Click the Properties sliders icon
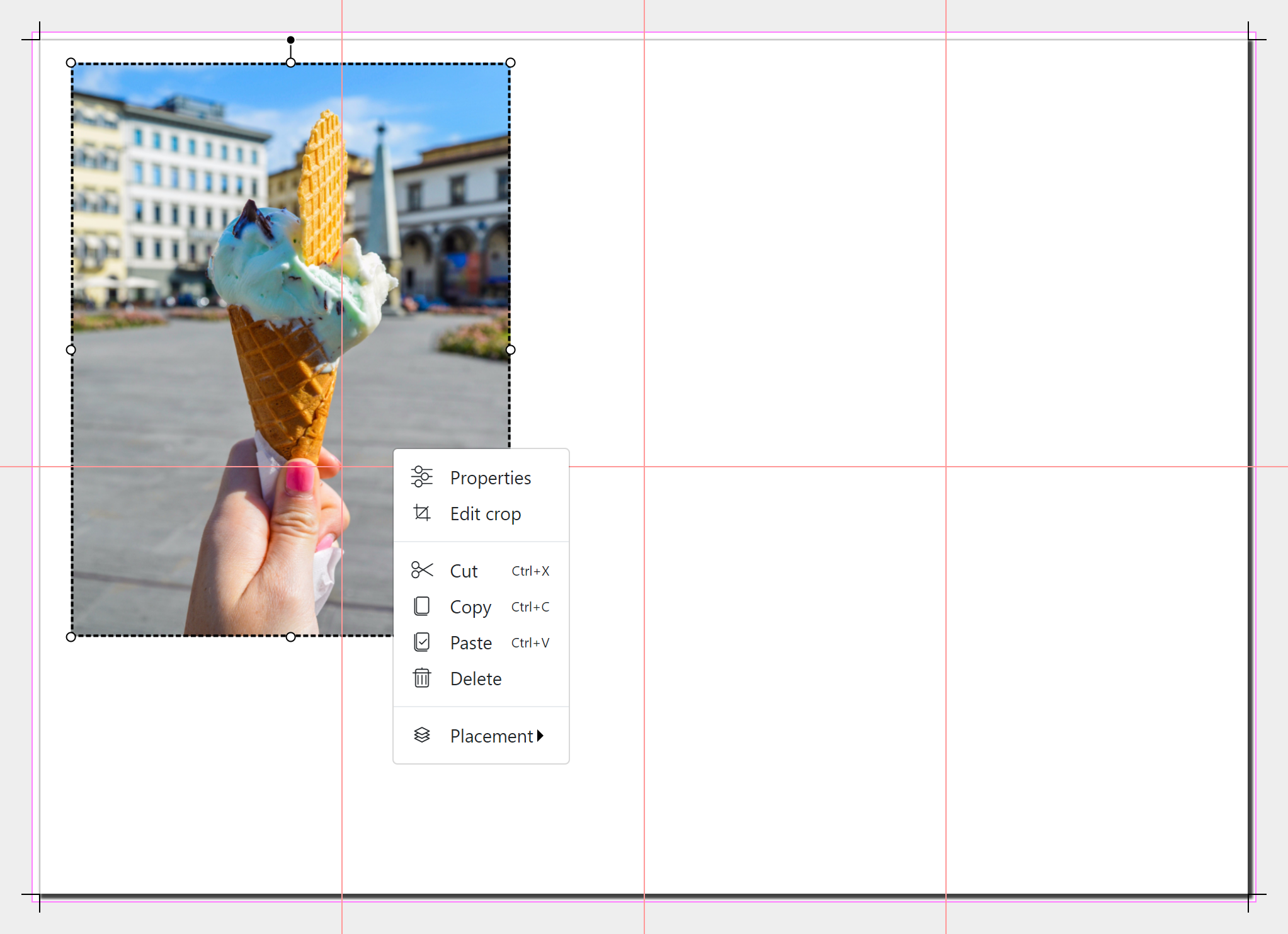The image size is (1288, 934). tap(421, 477)
